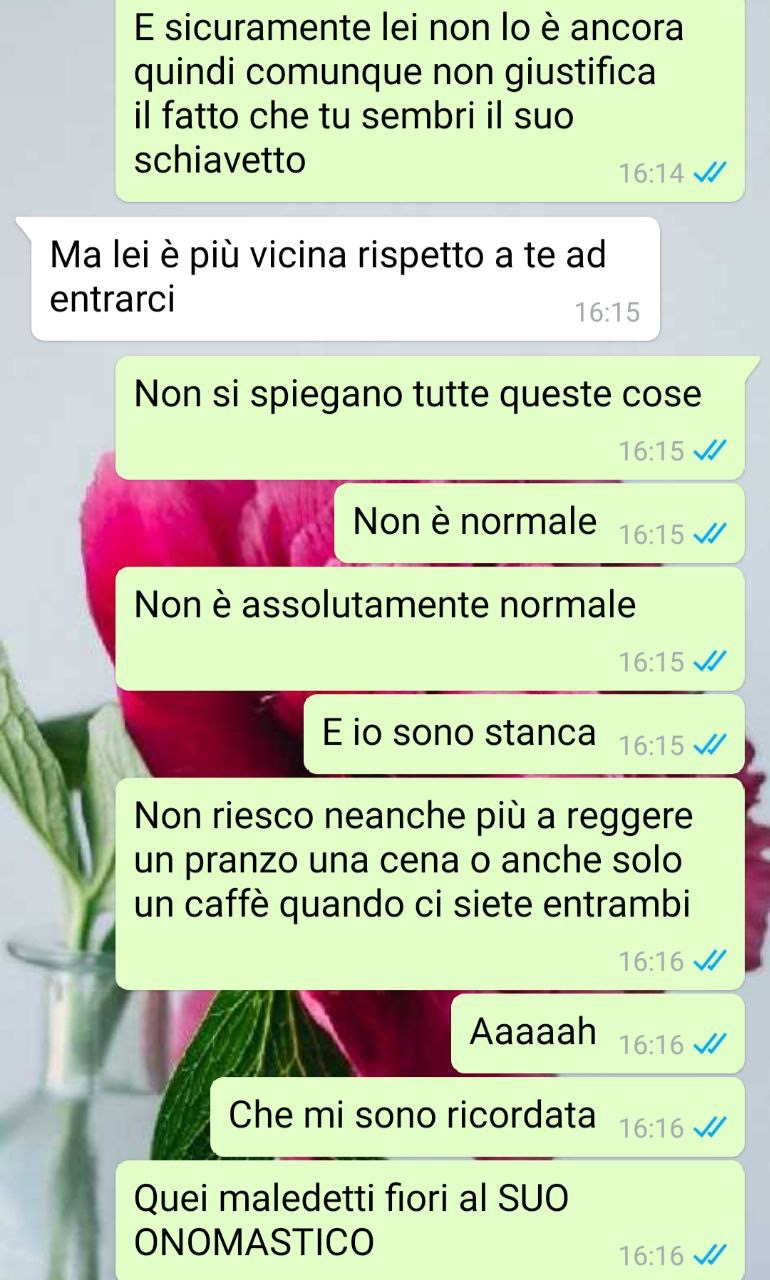Tap checkmarks on the 'ONOMASTICO' message
770x1280 pixels.
[708, 1255]
